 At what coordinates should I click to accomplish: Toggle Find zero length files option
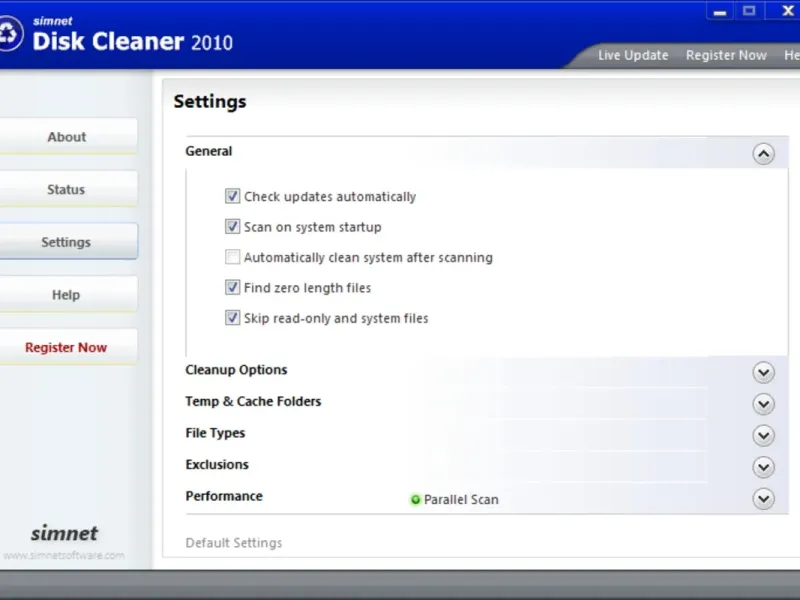click(232, 287)
